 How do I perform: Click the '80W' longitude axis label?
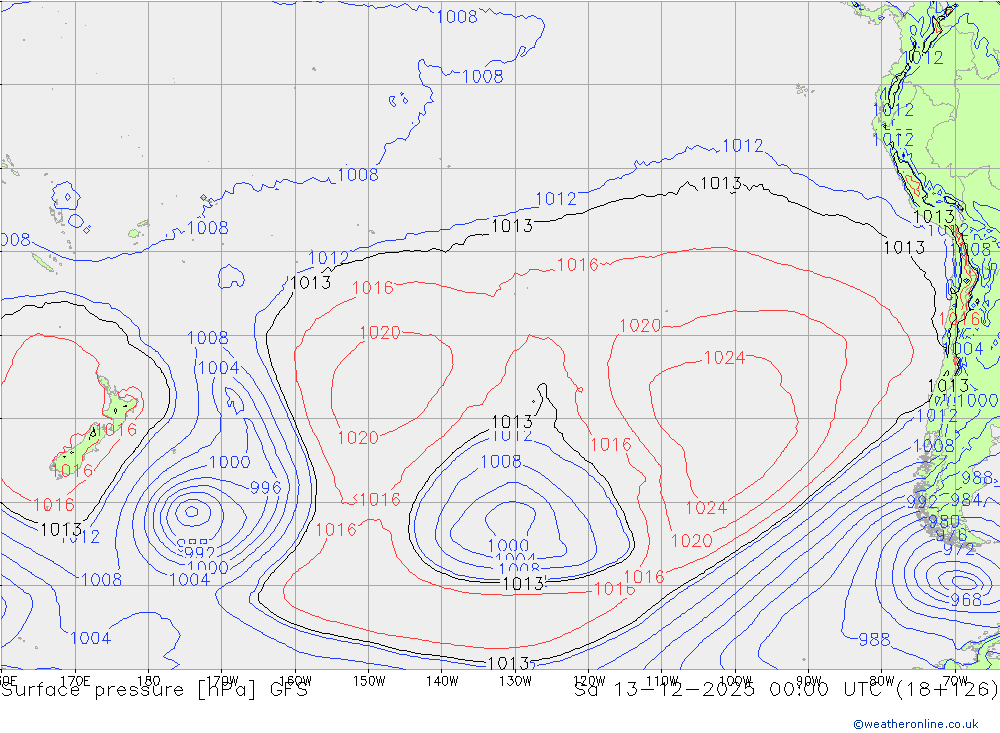click(882, 681)
